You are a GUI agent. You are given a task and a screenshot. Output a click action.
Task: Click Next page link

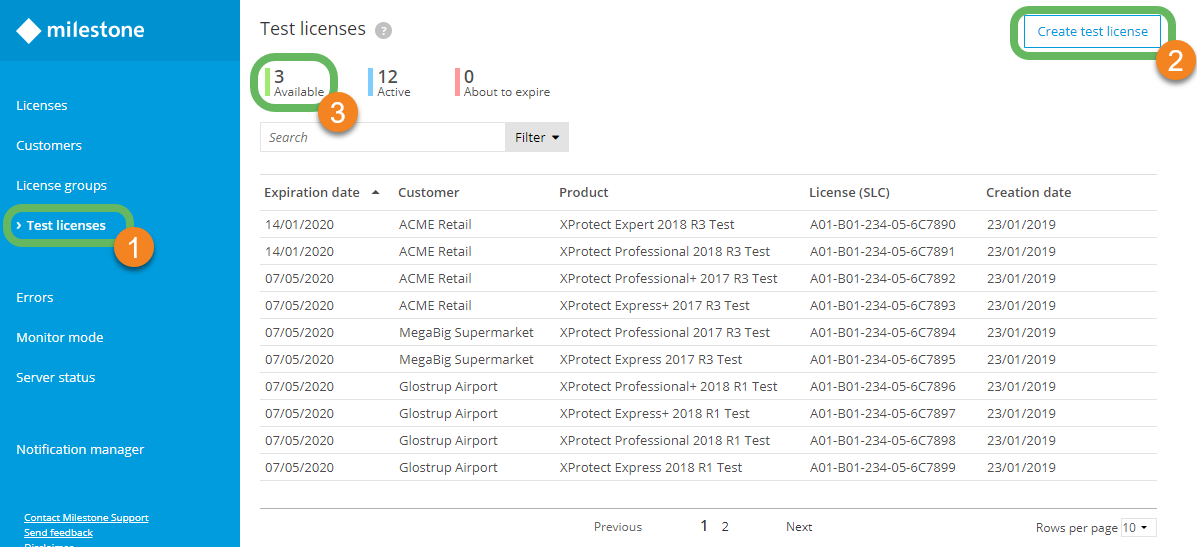pos(799,527)
